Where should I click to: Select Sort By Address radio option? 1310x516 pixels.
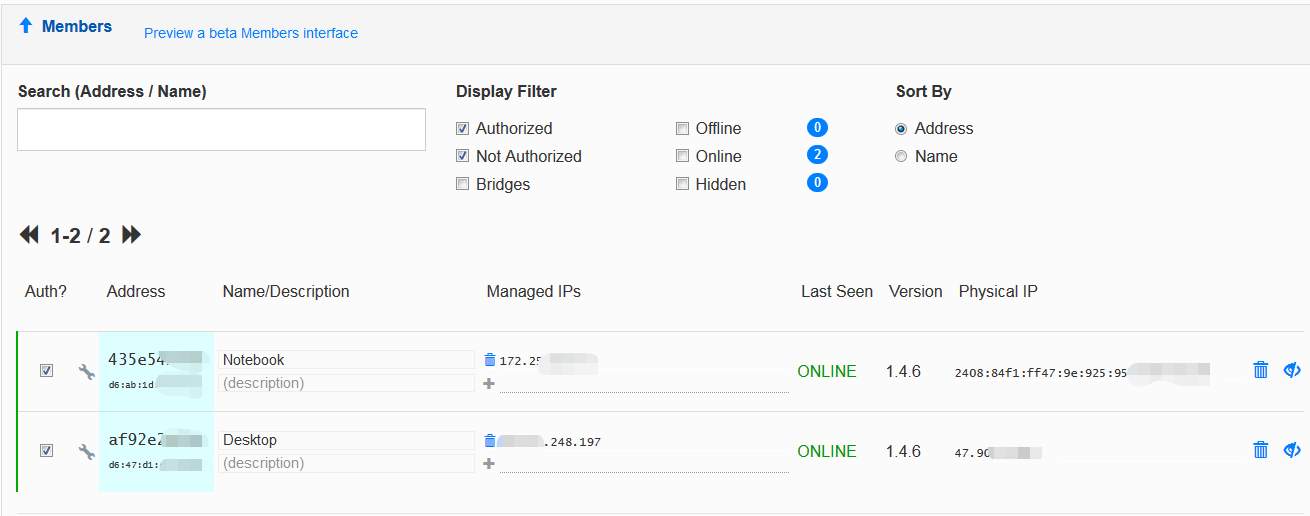tap(901, 129)
